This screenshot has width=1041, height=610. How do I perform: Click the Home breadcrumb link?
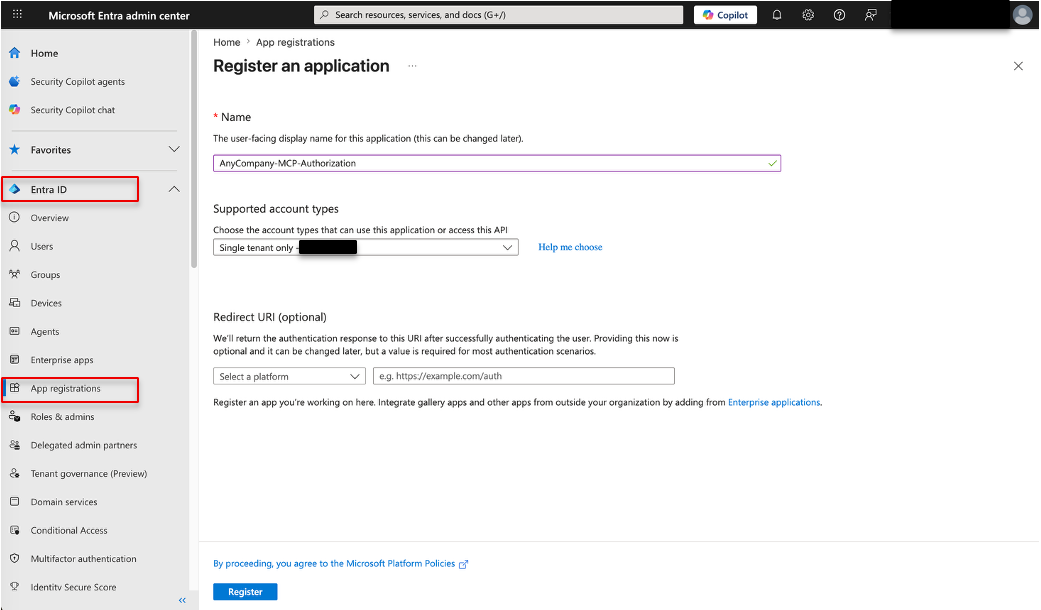(x=226, y=42)
